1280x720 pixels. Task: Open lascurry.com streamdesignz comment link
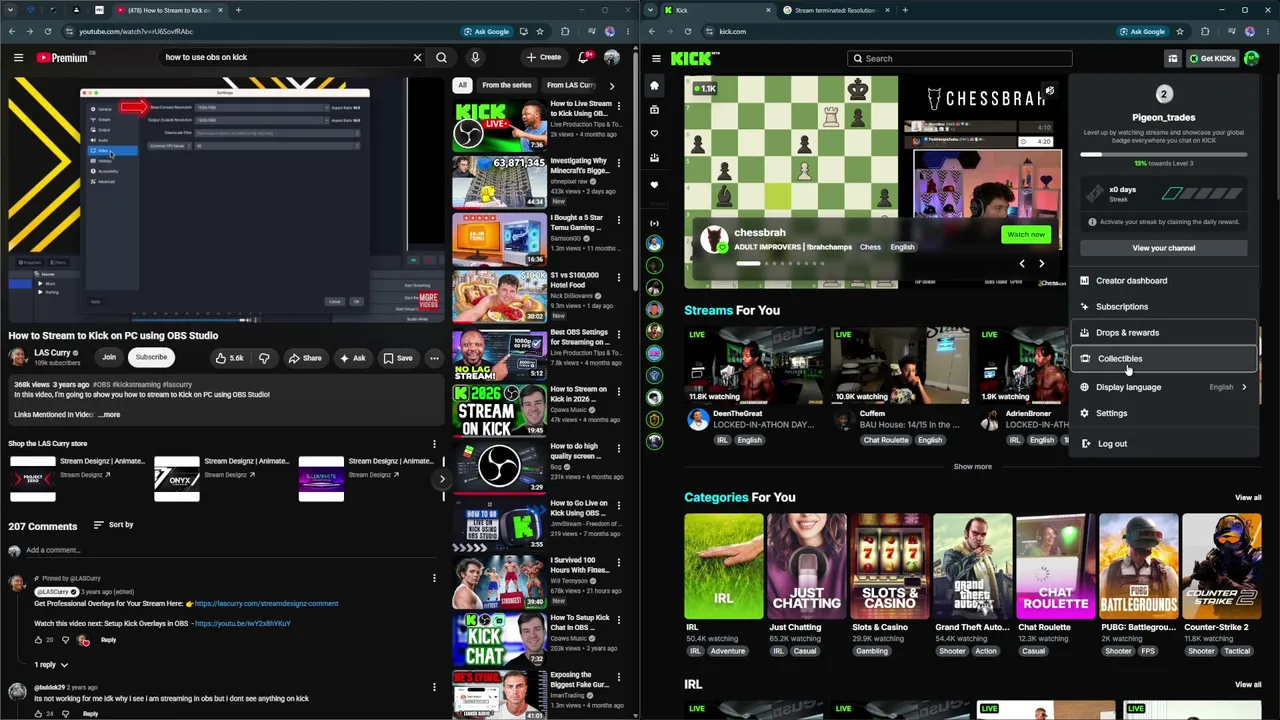pyautogui.click(x=266, y=604)
